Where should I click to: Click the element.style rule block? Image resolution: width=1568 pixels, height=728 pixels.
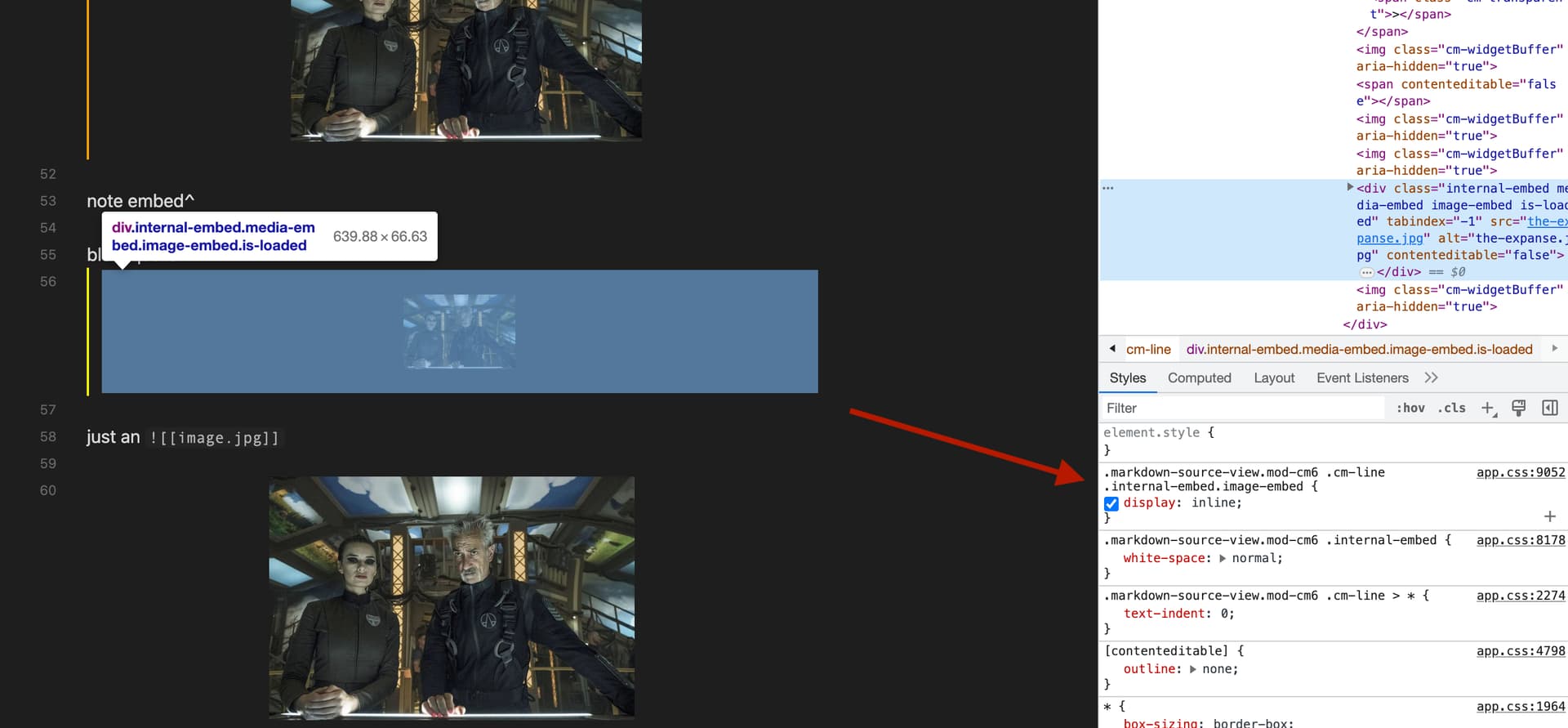point(1333,441)
